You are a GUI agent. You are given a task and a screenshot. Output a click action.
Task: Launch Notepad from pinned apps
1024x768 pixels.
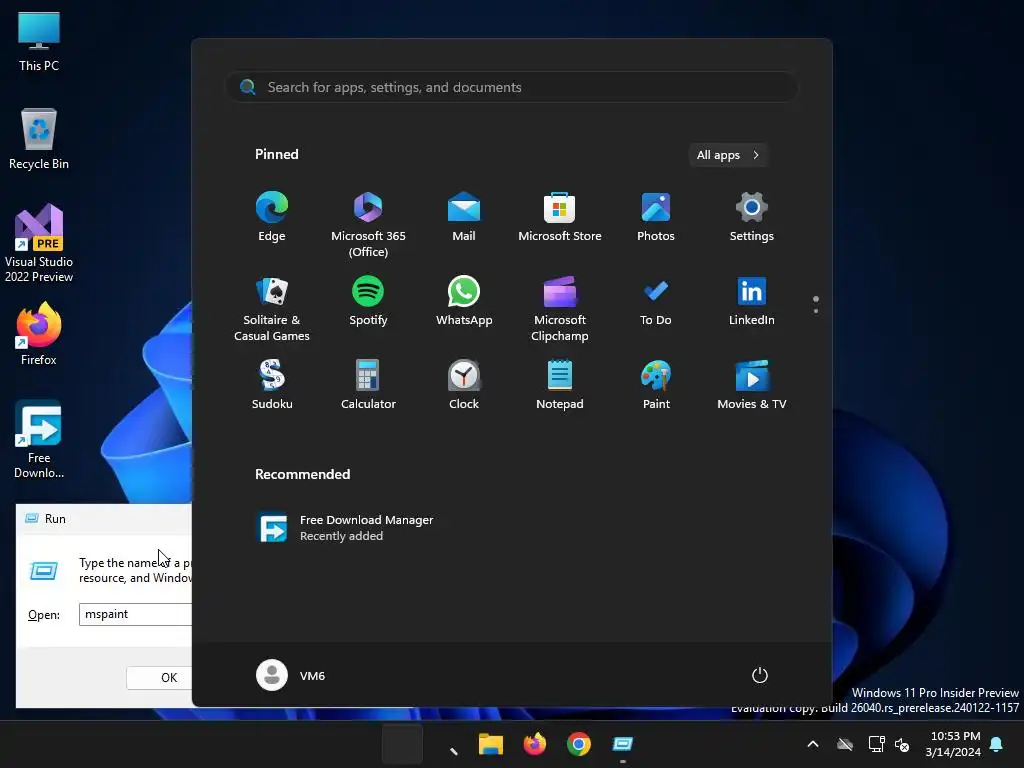point(560,385)
